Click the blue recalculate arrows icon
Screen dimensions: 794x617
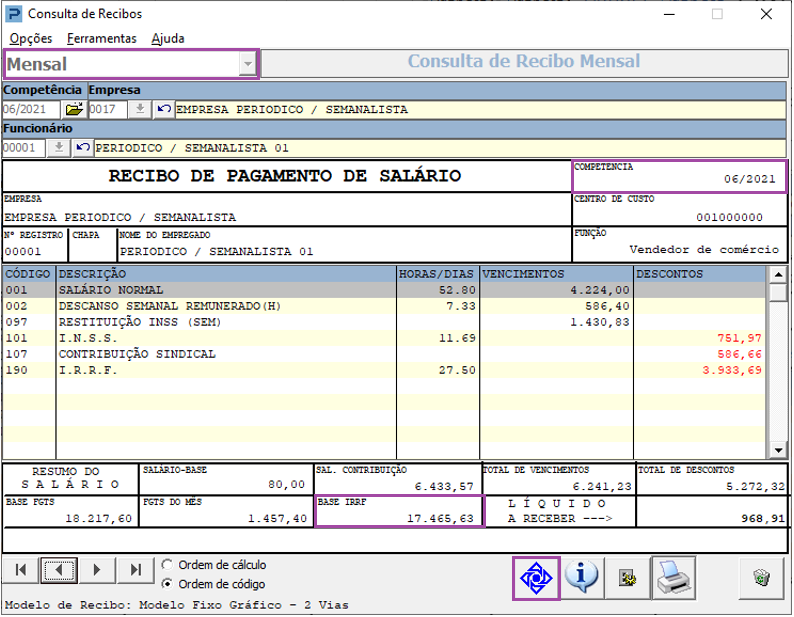click(x=536, y=578)
